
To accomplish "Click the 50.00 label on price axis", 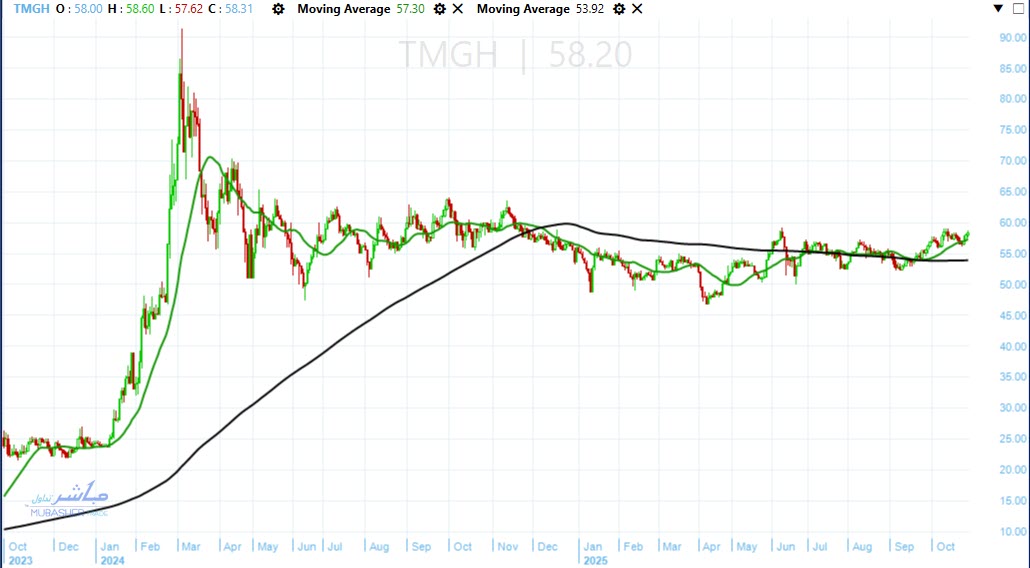I will [x=1012, y=285].
